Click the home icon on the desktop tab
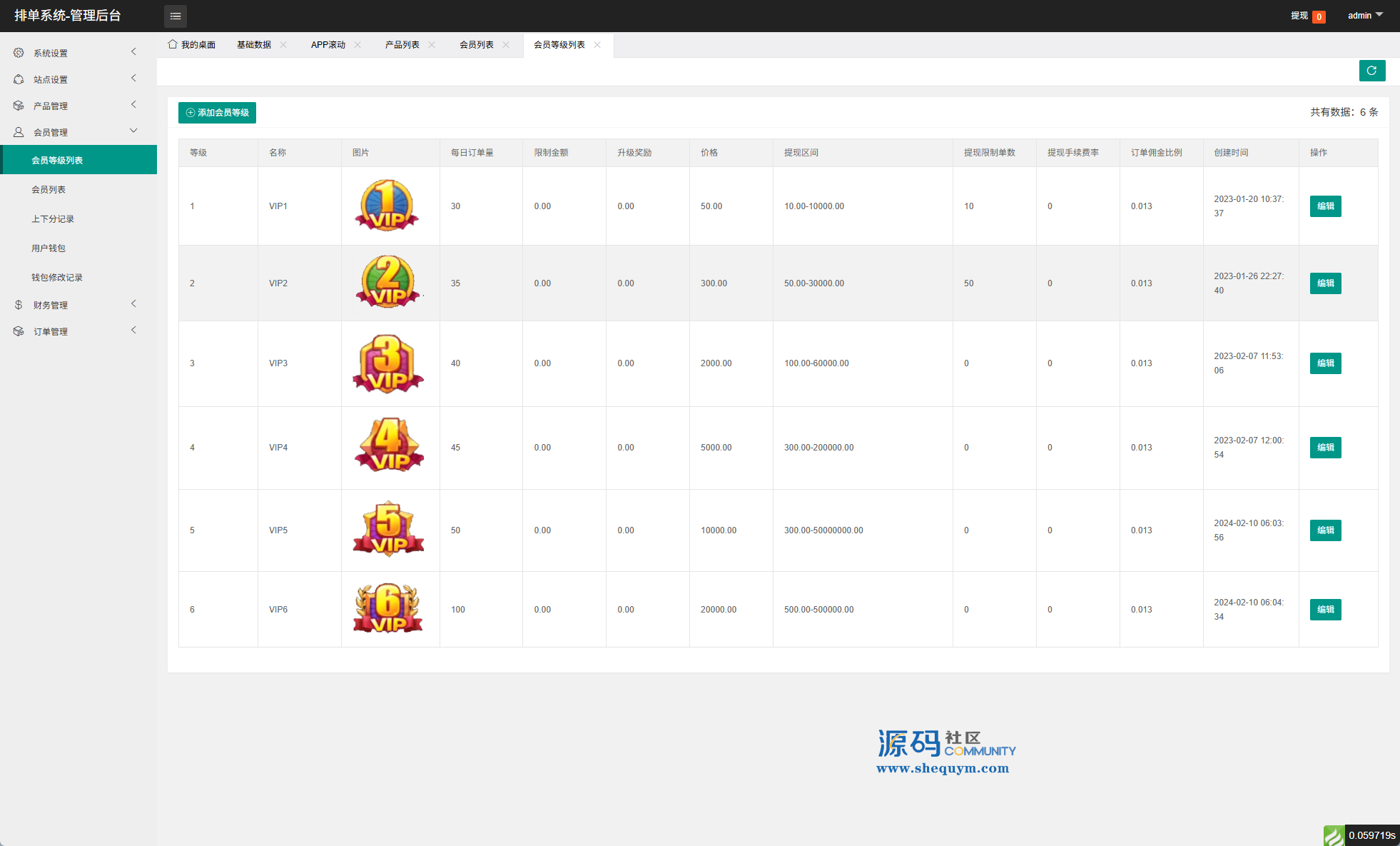The width and height of the screenshot is (1400, 846). click(x=172, y=44)
